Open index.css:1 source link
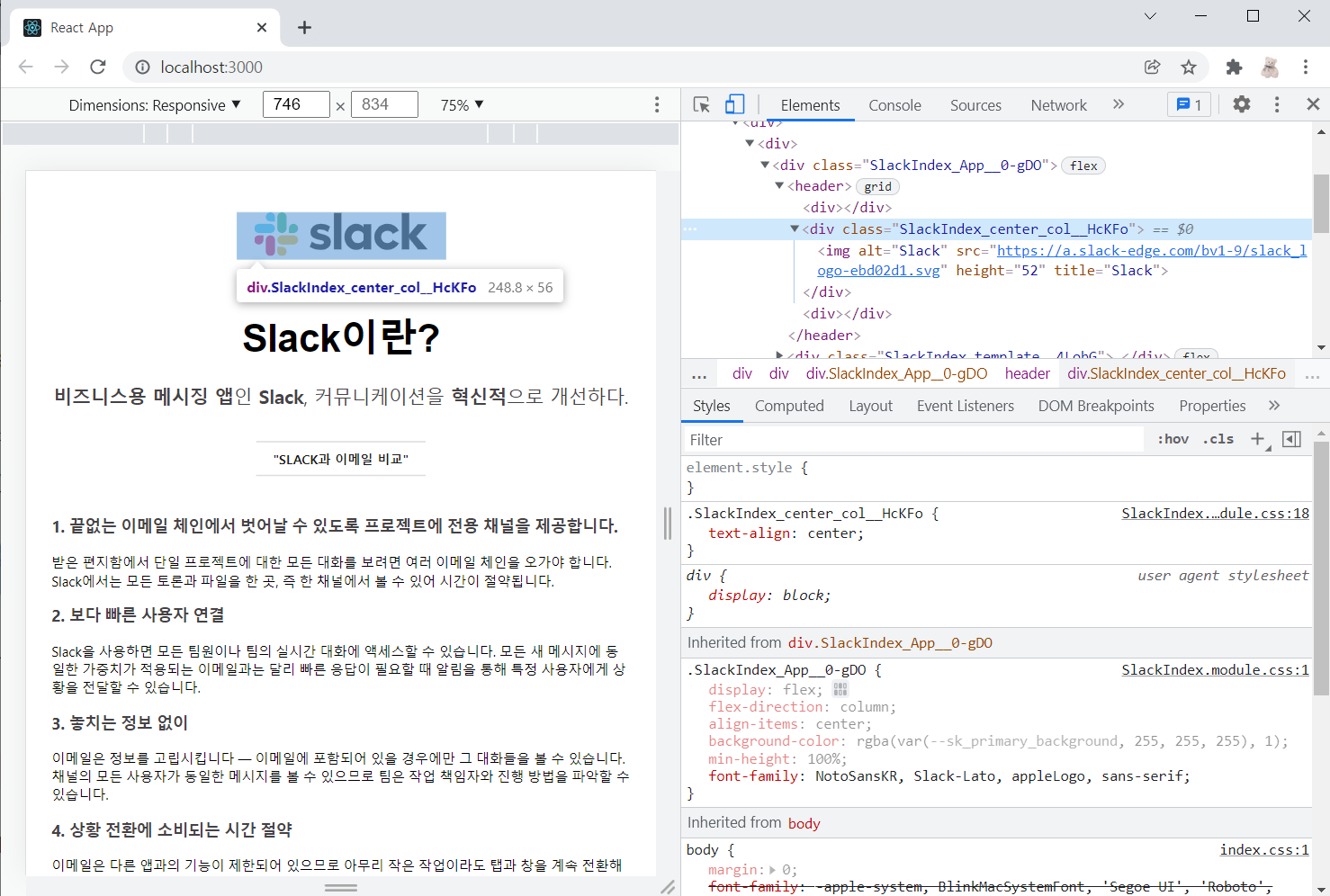This screenshot has width=1330, height=896. point(1264,849)
